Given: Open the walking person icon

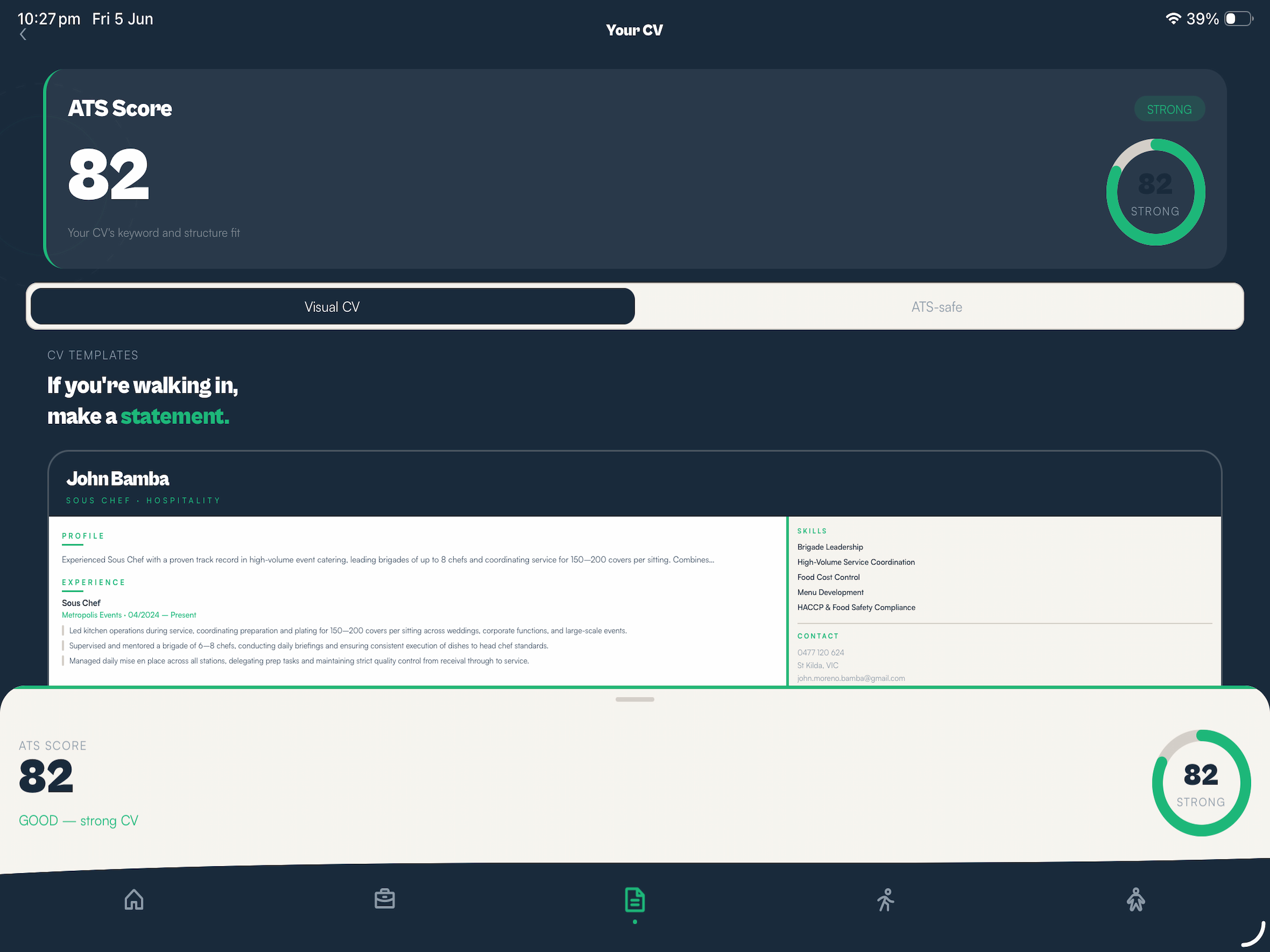Looking at the screenshot, I should [885, 899].
